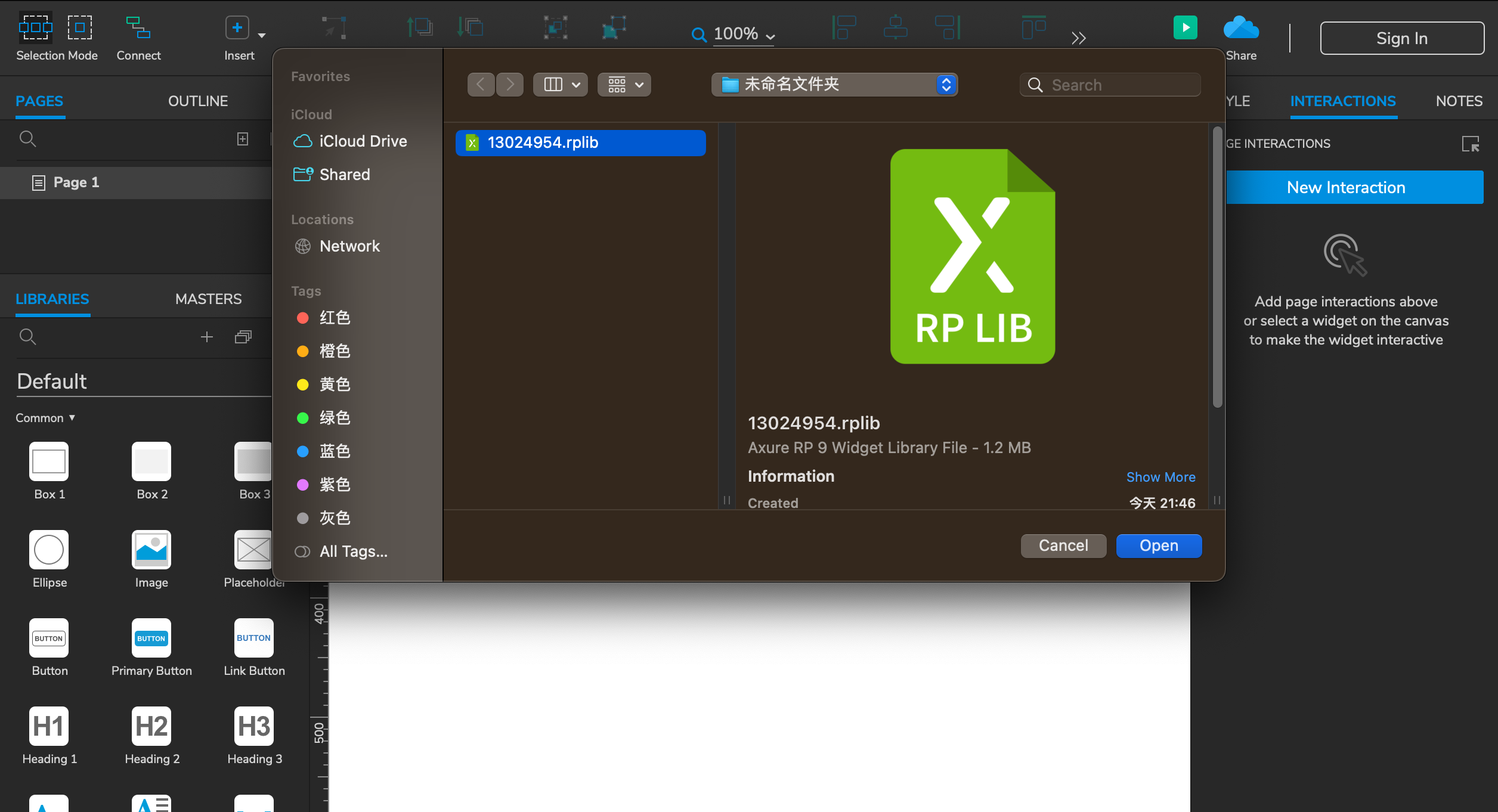Click the Align Top toolbar icon
This screenshot has width=1498, height=812.
pos(1033,27)
